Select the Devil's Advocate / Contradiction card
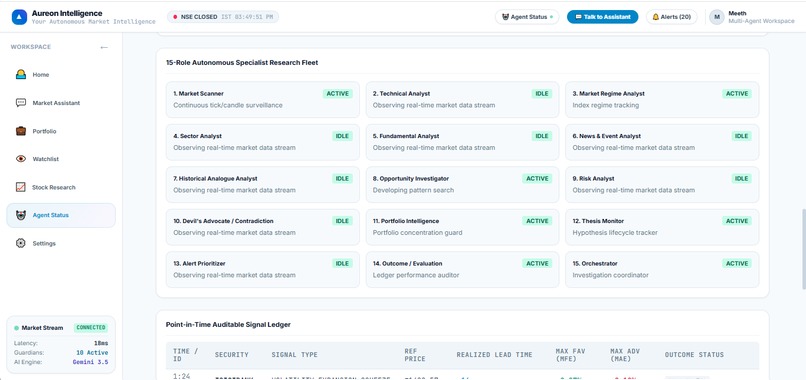The width and height of the screenshot is (806, 380). click(263, 227)
